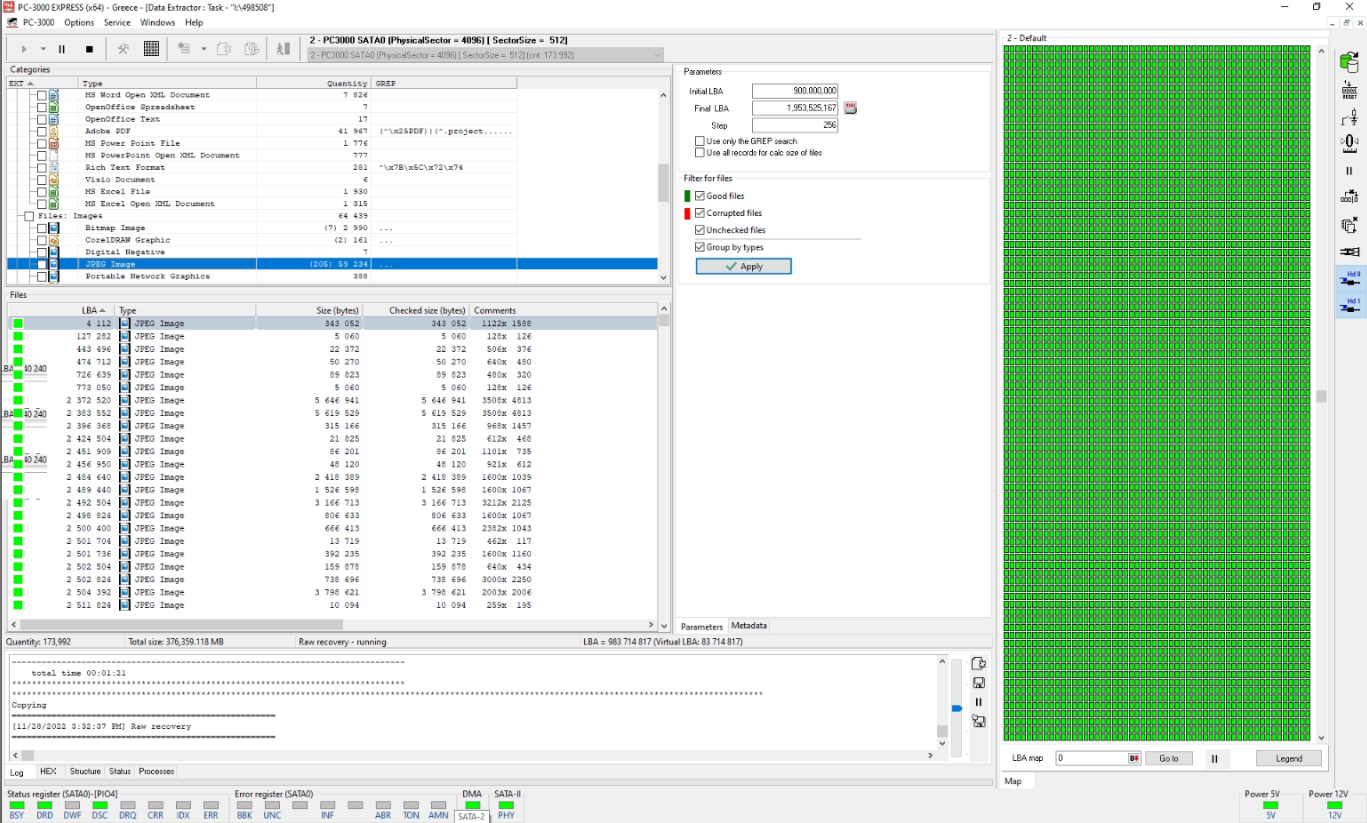The width and height of the screenshot is (1367, 823).
Task: Click the log settings icon beside the log panel
Action: coord(979,664)
